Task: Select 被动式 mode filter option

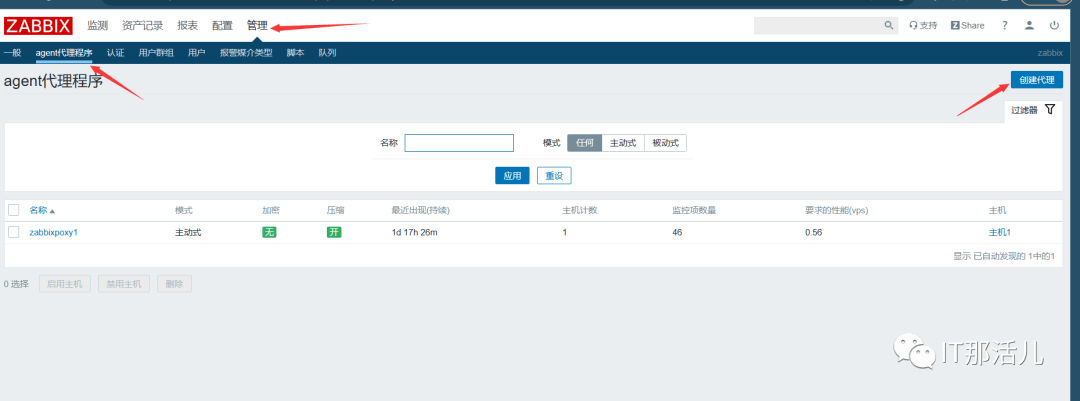Action: 665,143
